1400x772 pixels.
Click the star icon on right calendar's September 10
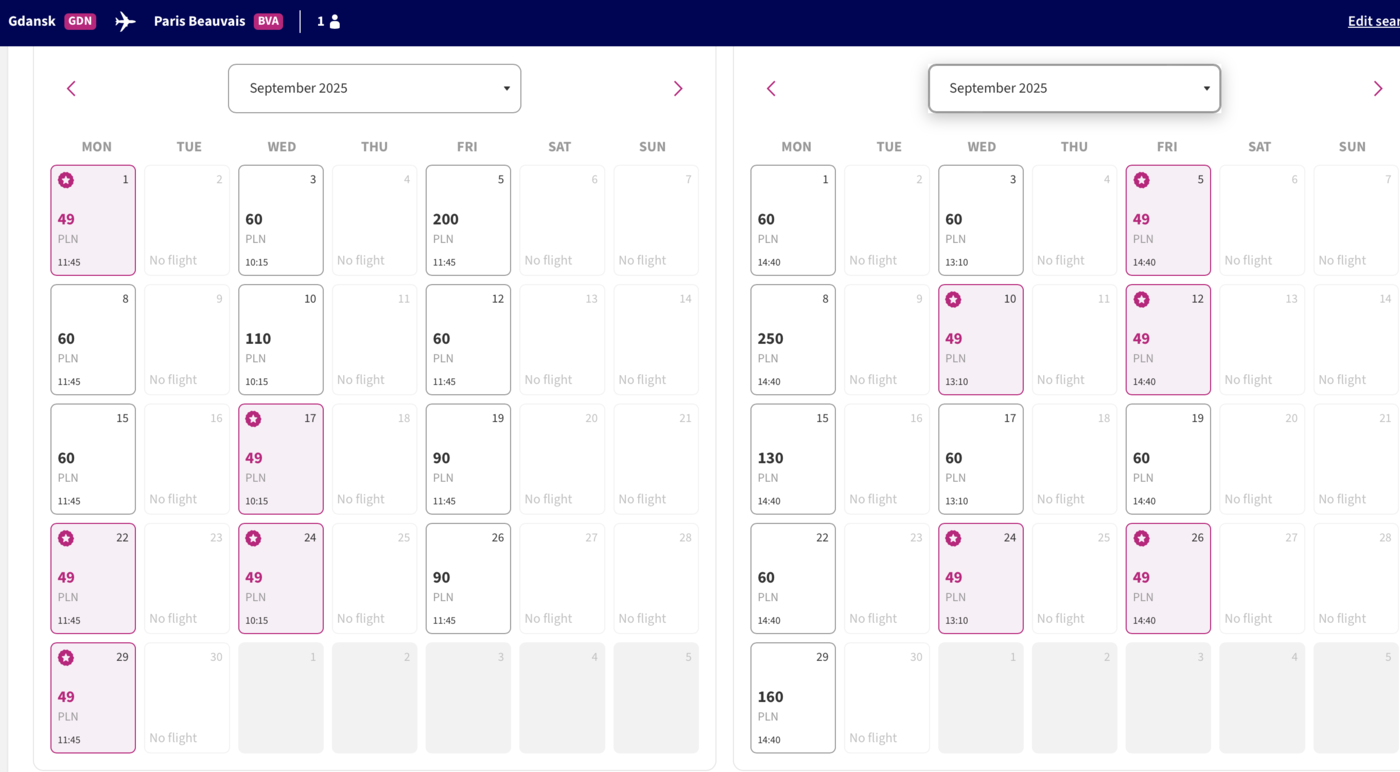tap(954, 299)
